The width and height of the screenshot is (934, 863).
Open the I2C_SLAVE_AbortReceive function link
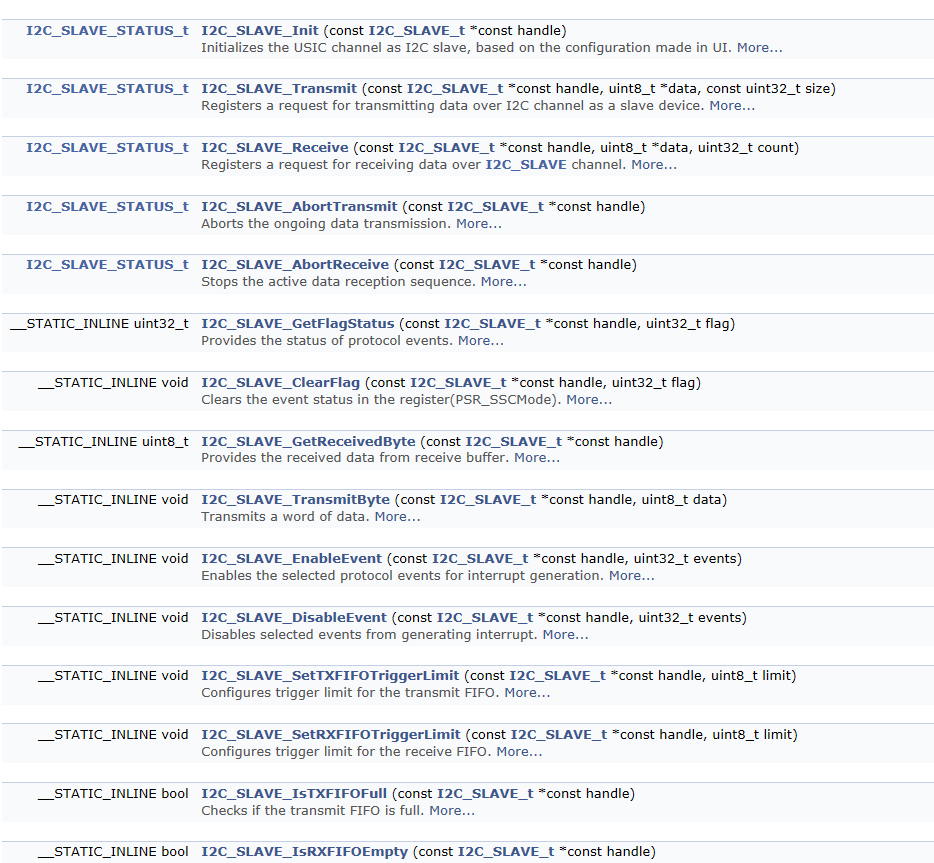(x=295, y=265)
